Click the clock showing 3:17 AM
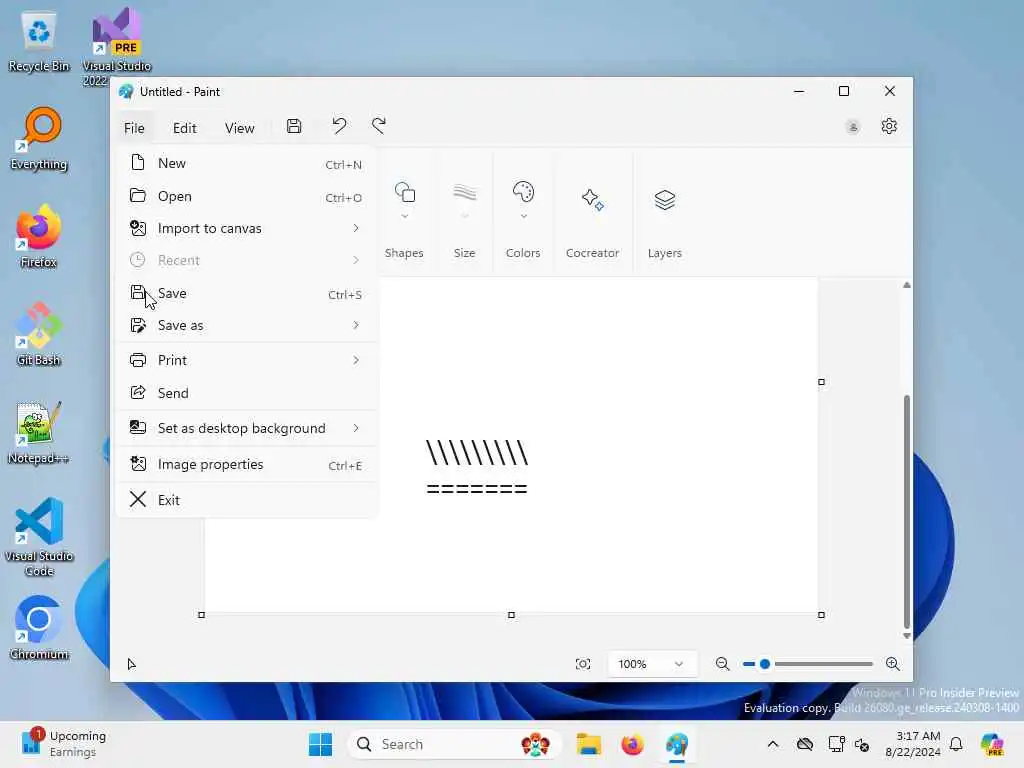1024x768 pixels. 912,744
